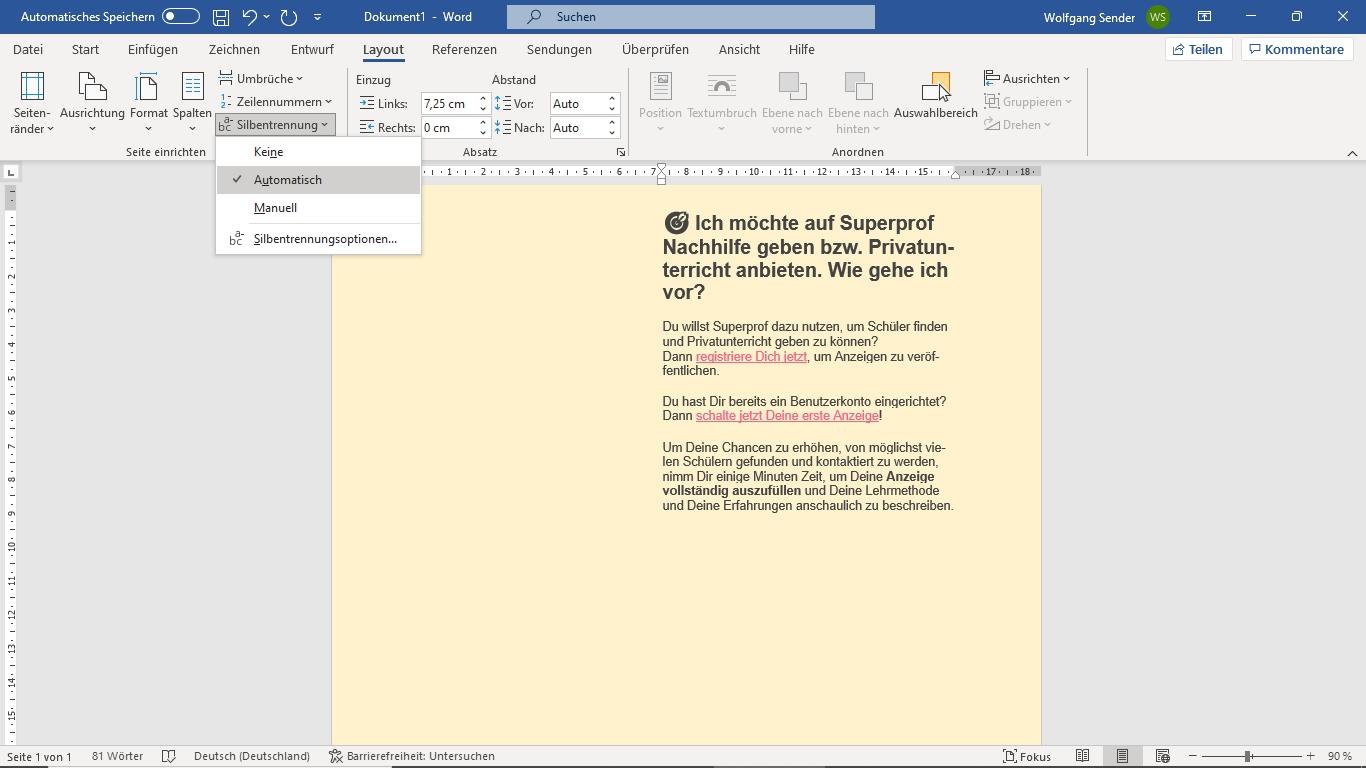Open the Seitenränder margins menu
Screen dimensions: 1366x768
32,103
